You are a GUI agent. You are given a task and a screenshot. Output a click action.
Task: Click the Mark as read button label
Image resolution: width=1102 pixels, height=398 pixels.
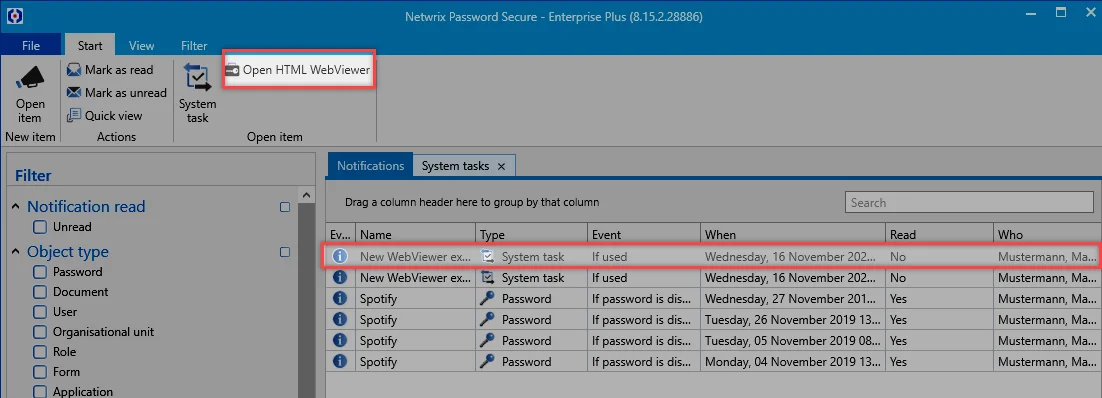(x=119, y=70)
